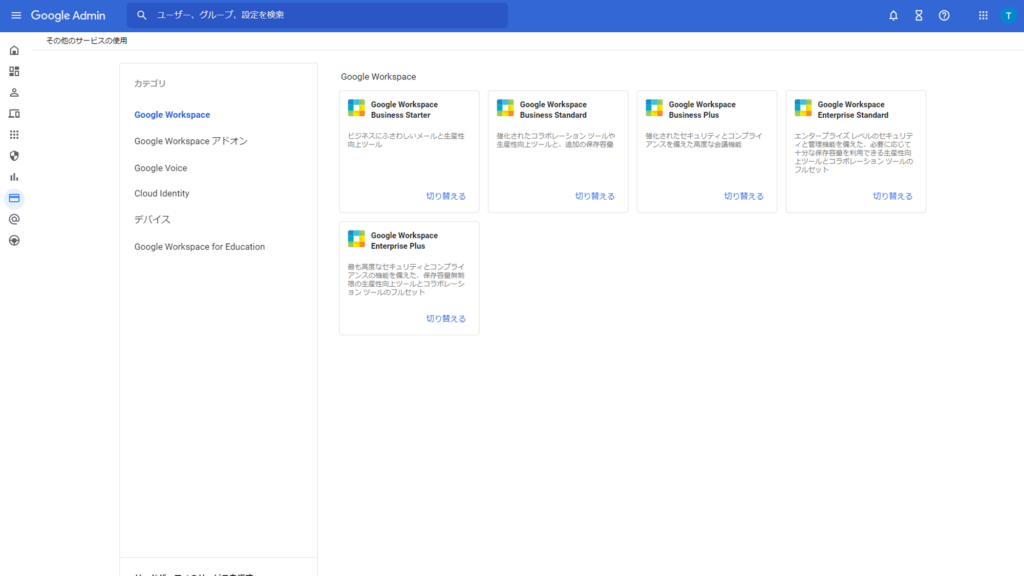
Task: Click the Enterprise Plus card title
Action: click(404, 241)
